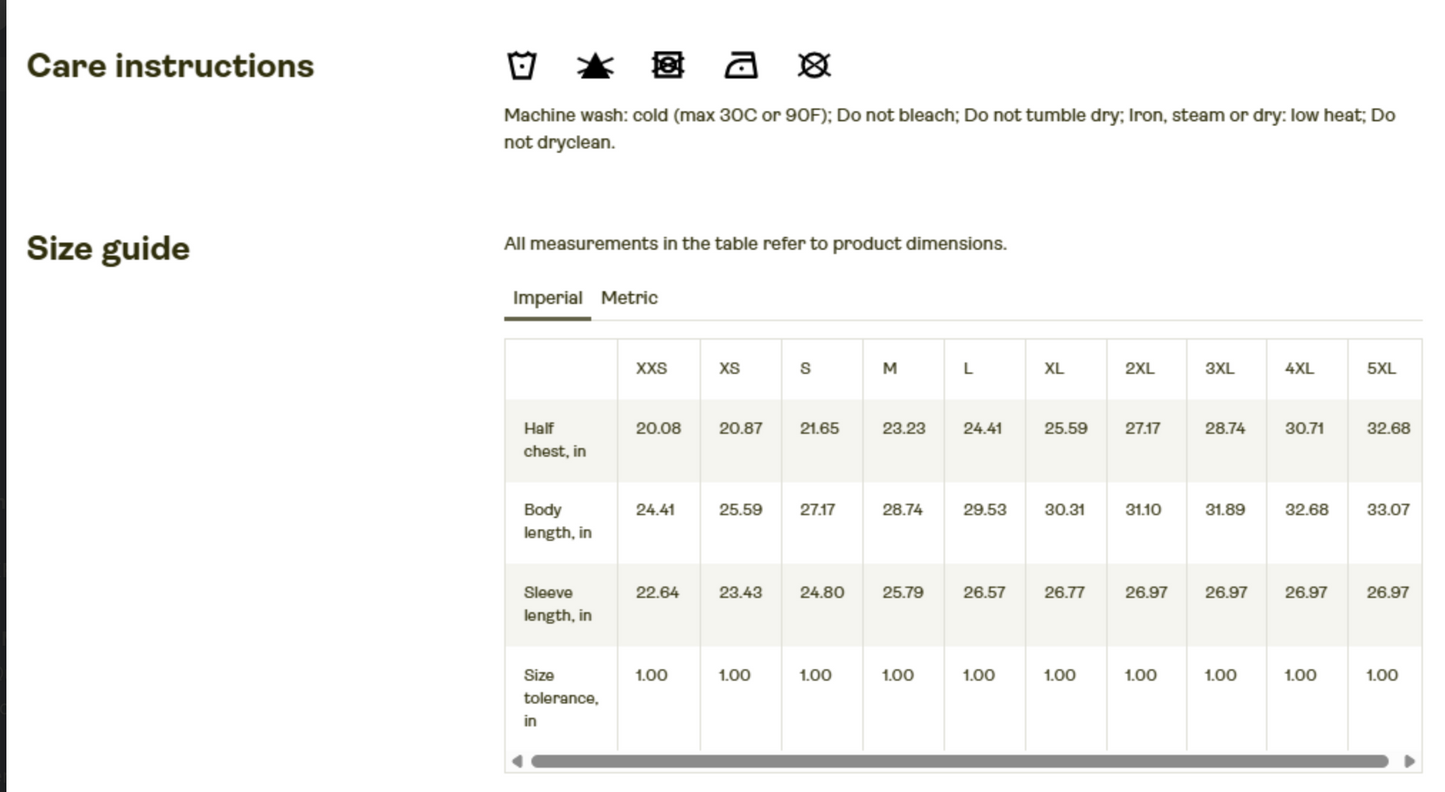Click the M column header
1445x792 pixels.
890,369
